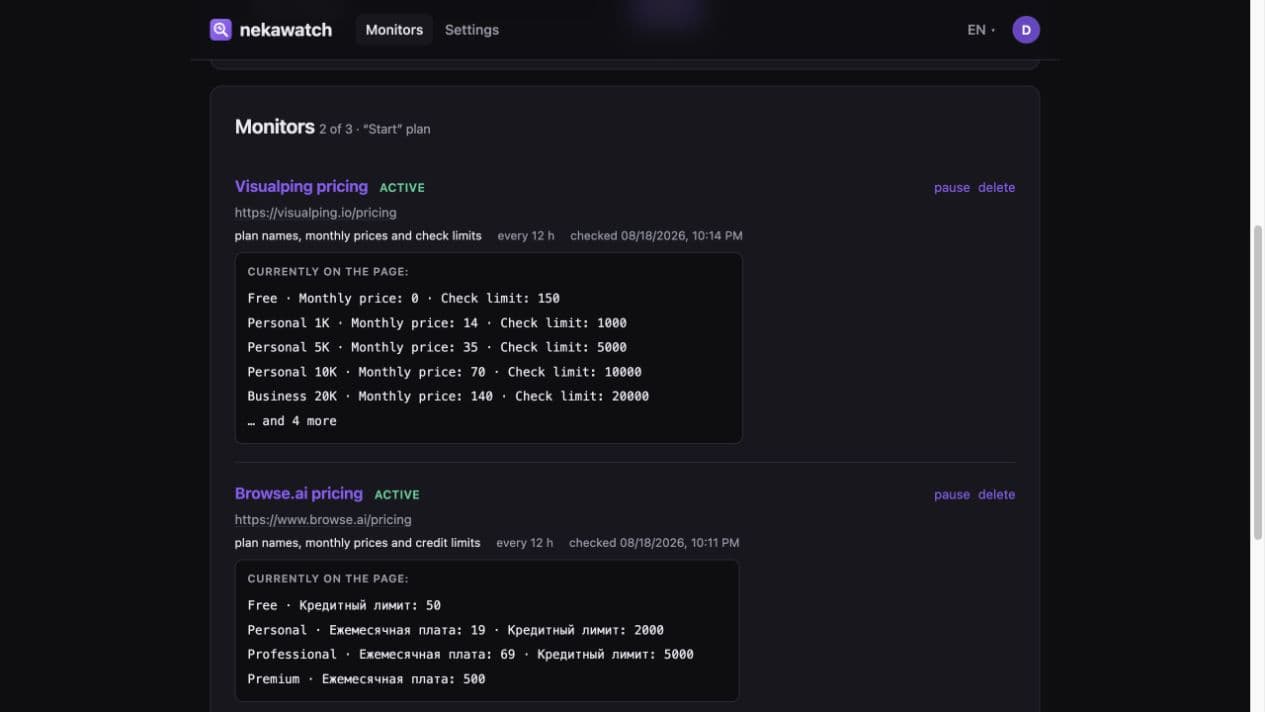1265x712 pixels.
Task: Click the Monitors section heading
Action: click(x=275, y=127)
